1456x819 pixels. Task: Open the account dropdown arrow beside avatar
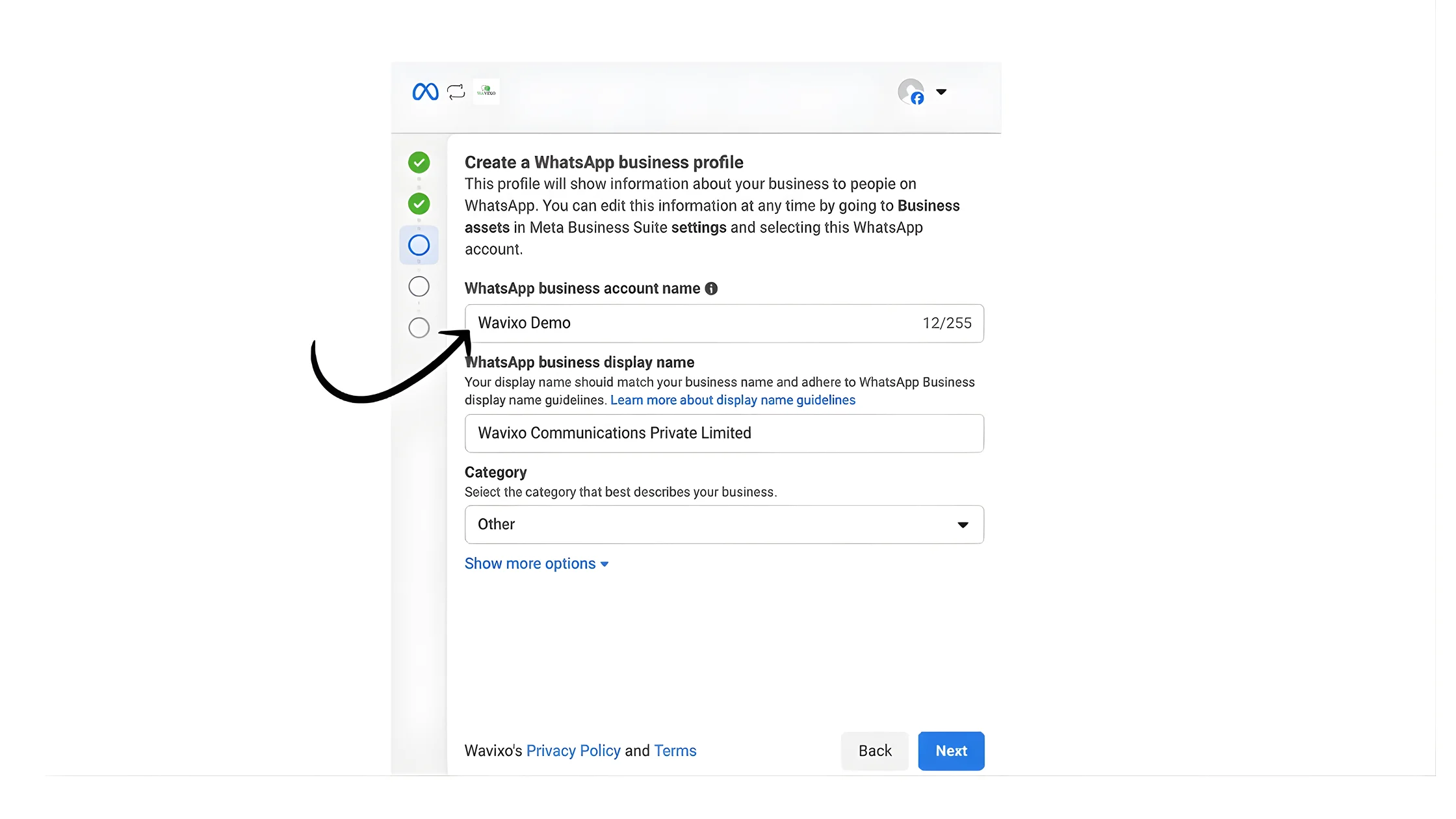[x=941, y=92]
